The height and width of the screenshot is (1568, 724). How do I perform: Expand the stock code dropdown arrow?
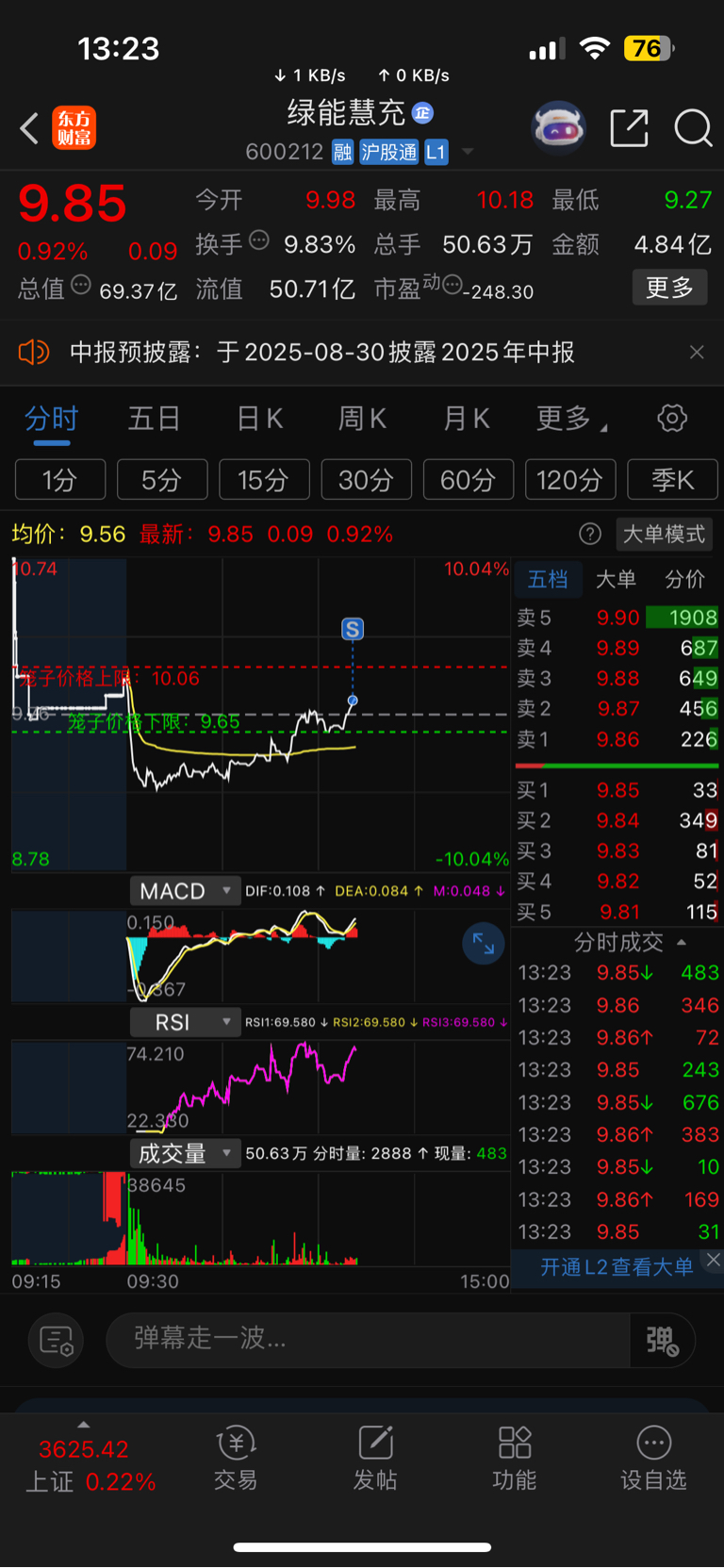[468, 152]
